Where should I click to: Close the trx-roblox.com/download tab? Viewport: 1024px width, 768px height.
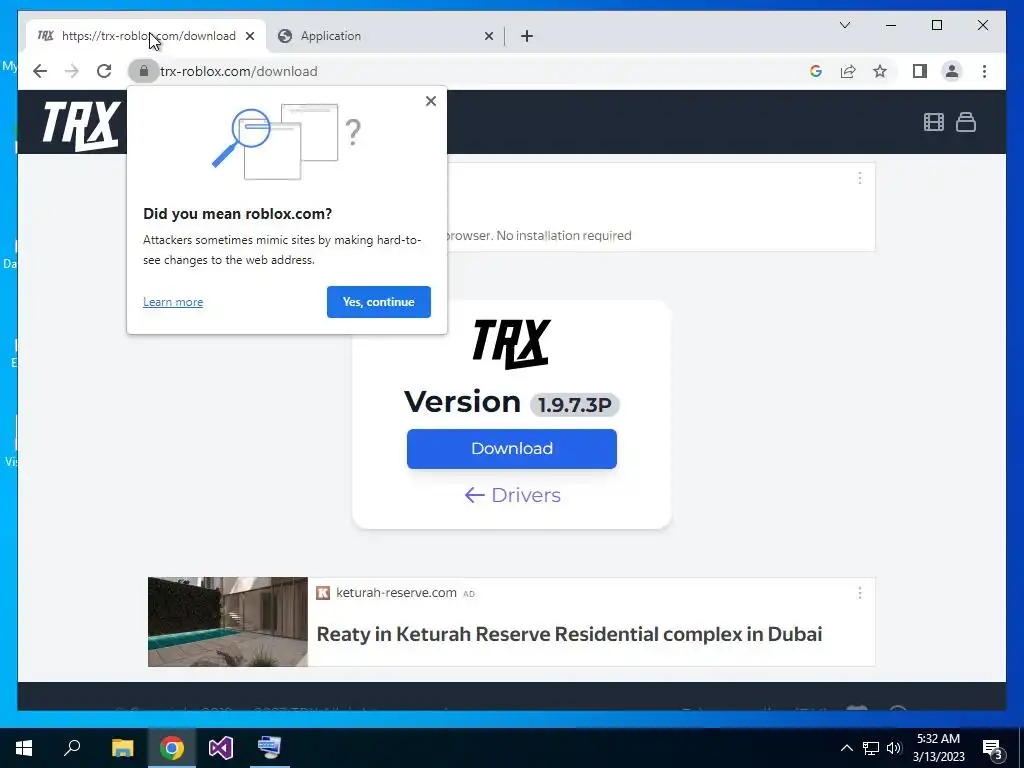click(x=249, y=36)
